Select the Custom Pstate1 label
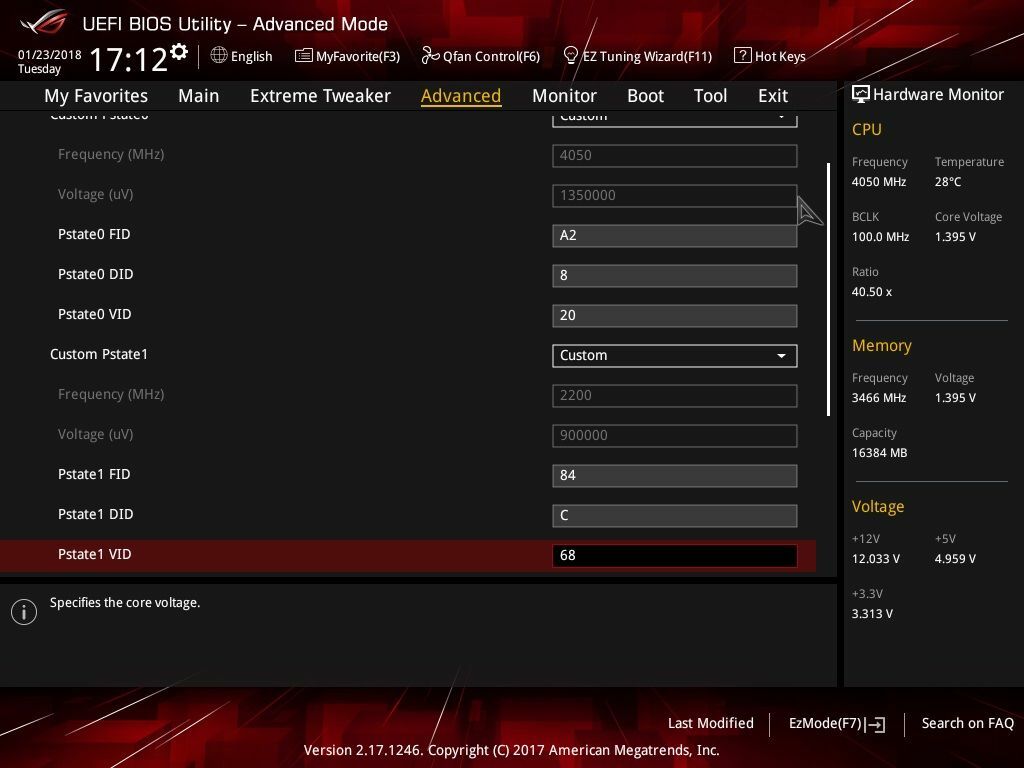This screenshot has width=1024, height=768. (99, 355)
